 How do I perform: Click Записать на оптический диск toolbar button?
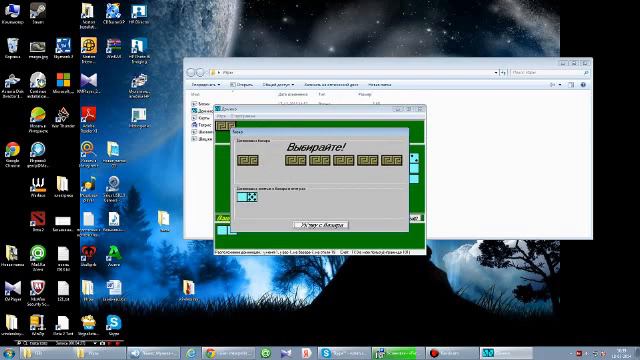point(331,84)
